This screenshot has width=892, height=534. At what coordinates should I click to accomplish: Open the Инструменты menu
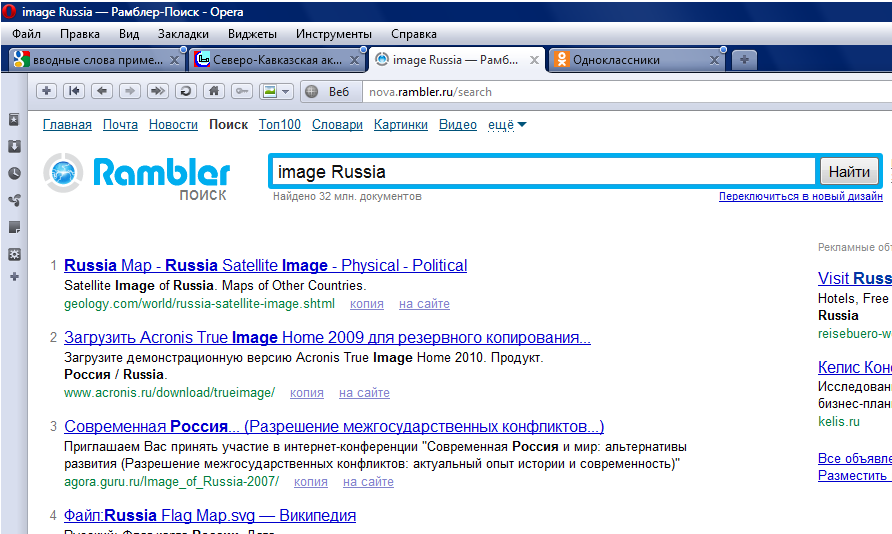(x=334, y=34)
